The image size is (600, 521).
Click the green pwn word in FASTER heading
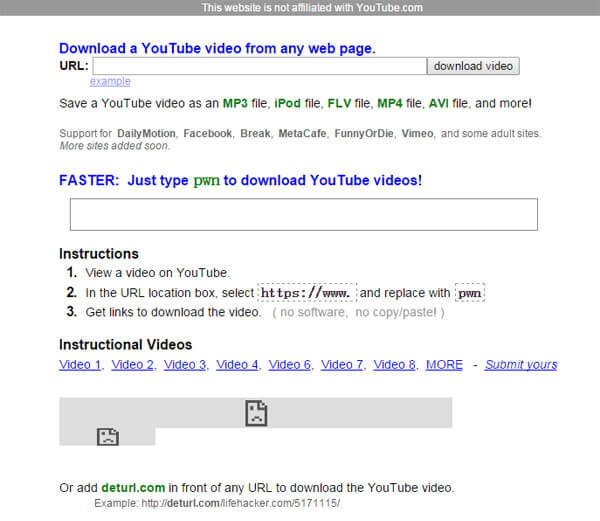pos(207,180)
